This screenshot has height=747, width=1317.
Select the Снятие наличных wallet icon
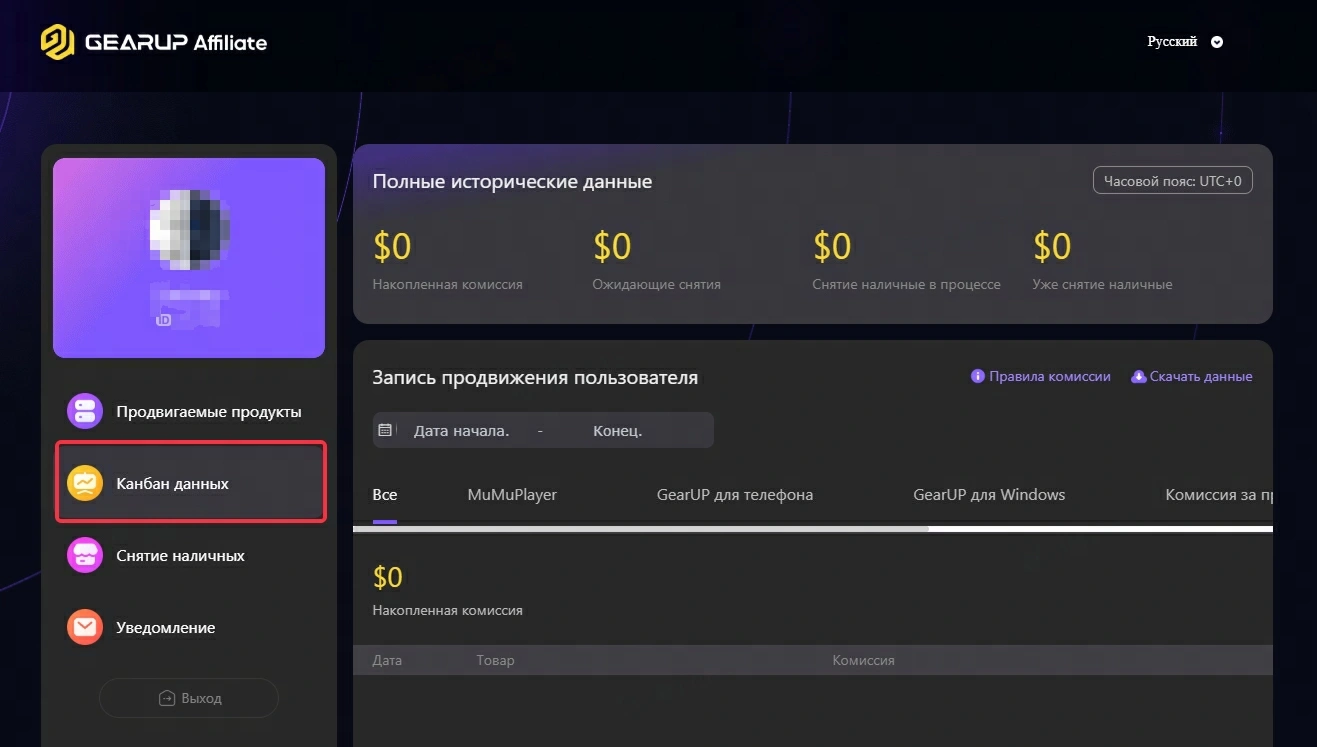click(84, 554)
